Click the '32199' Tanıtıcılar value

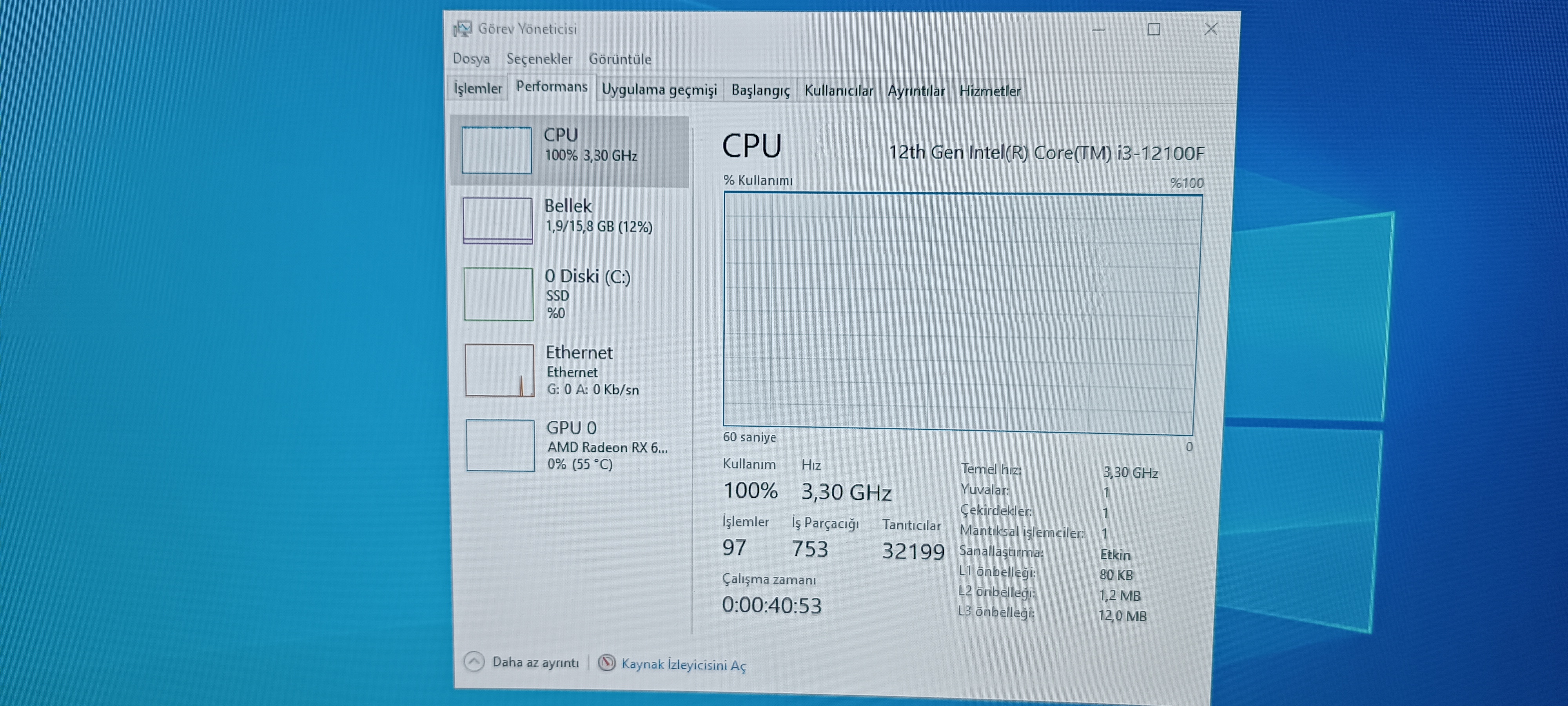pyautogui.click(x=913, y=551)
